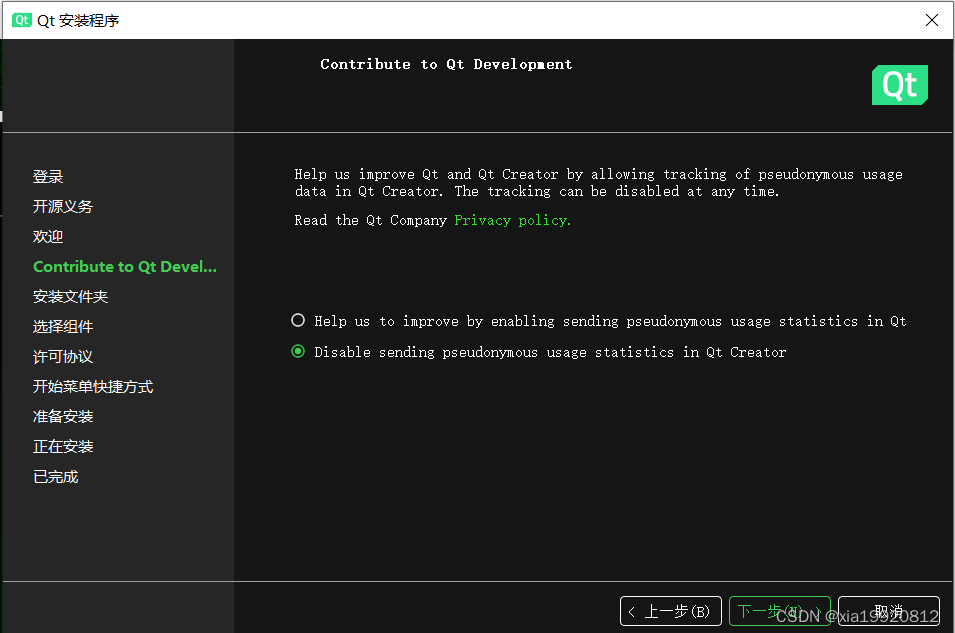955x633 pixels.
Task: Go back with the 上一步(B) button
Action: click(x=671, y=611)
